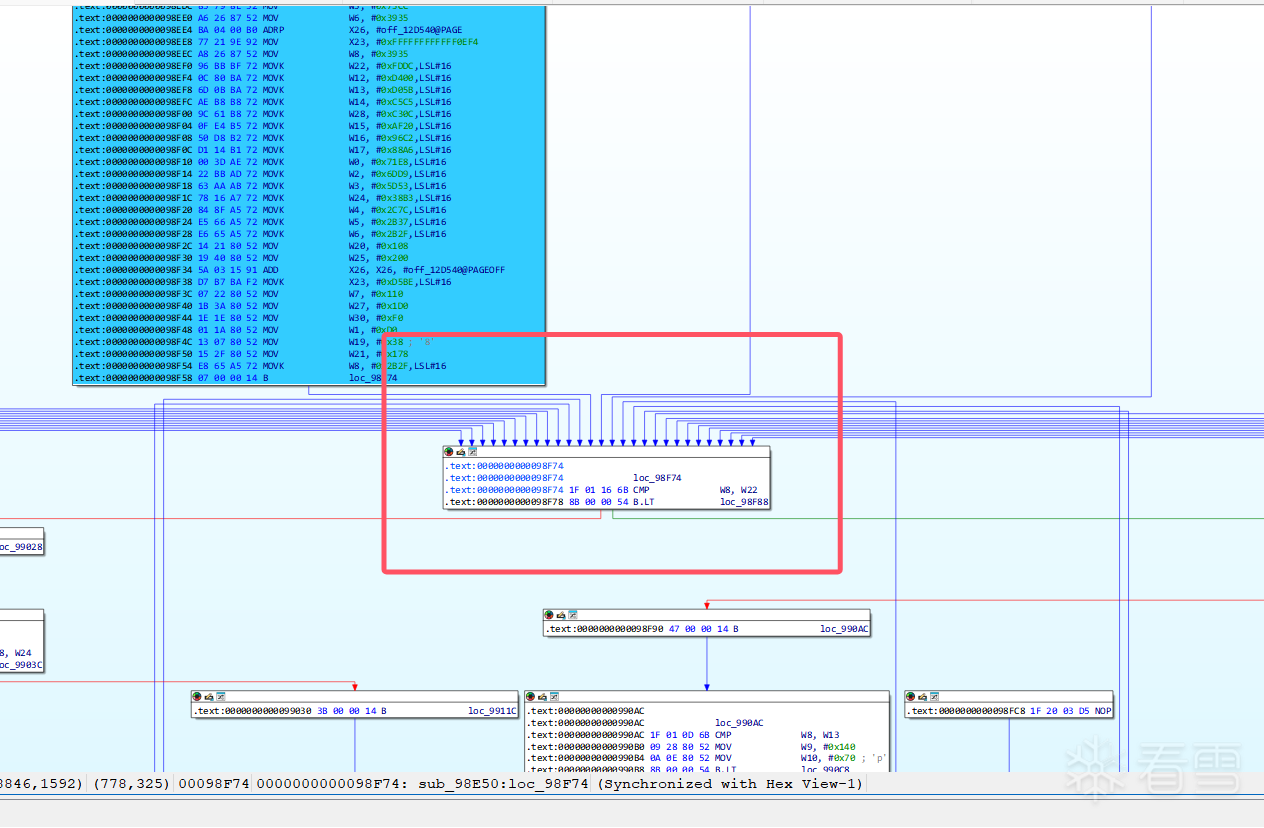1264x828 pixels.
Task: Select the loc_98F88 operand of the B.LT instruction
Action: tap(744, 502)
